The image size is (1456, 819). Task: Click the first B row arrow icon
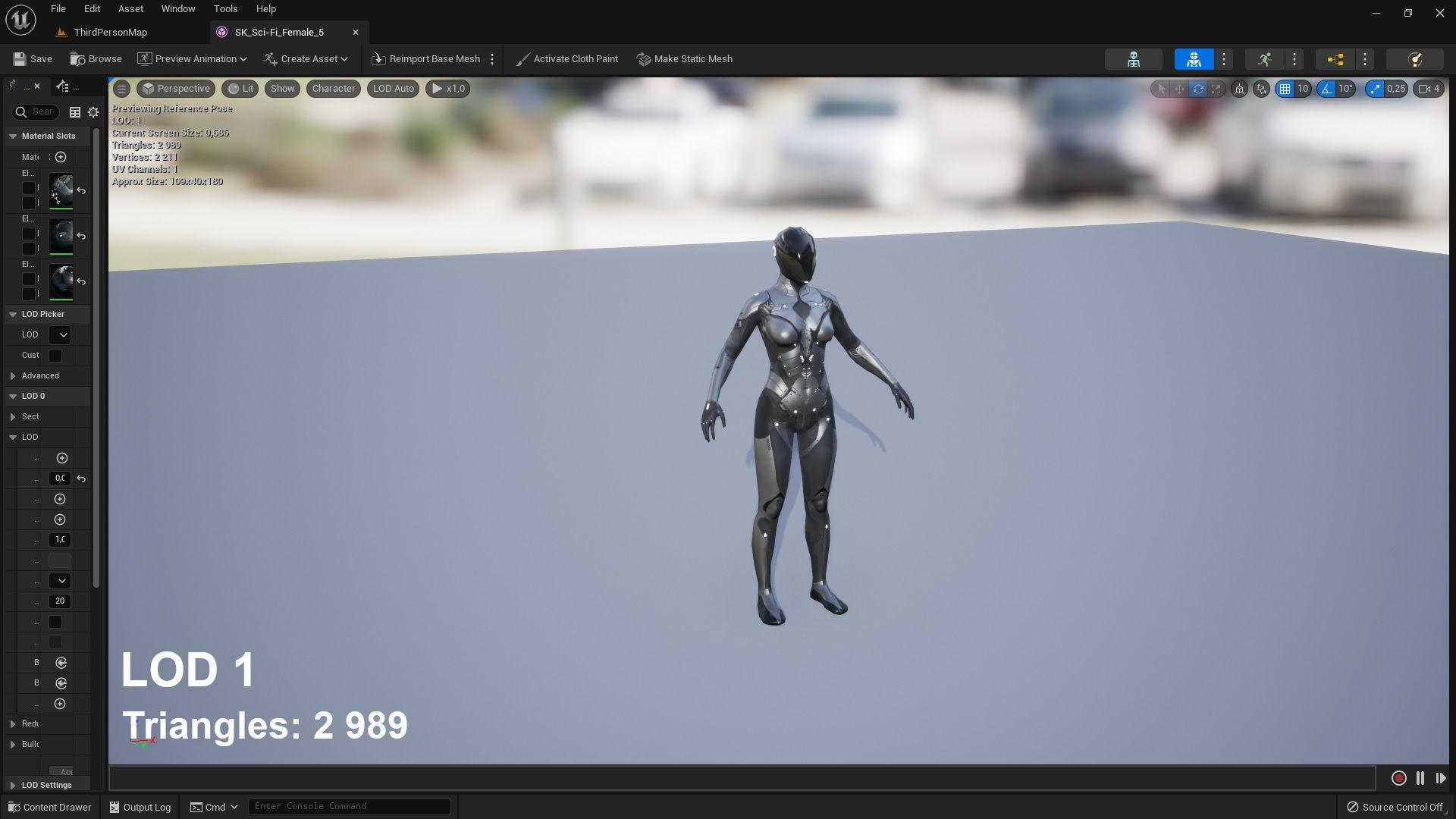(61, 663)
